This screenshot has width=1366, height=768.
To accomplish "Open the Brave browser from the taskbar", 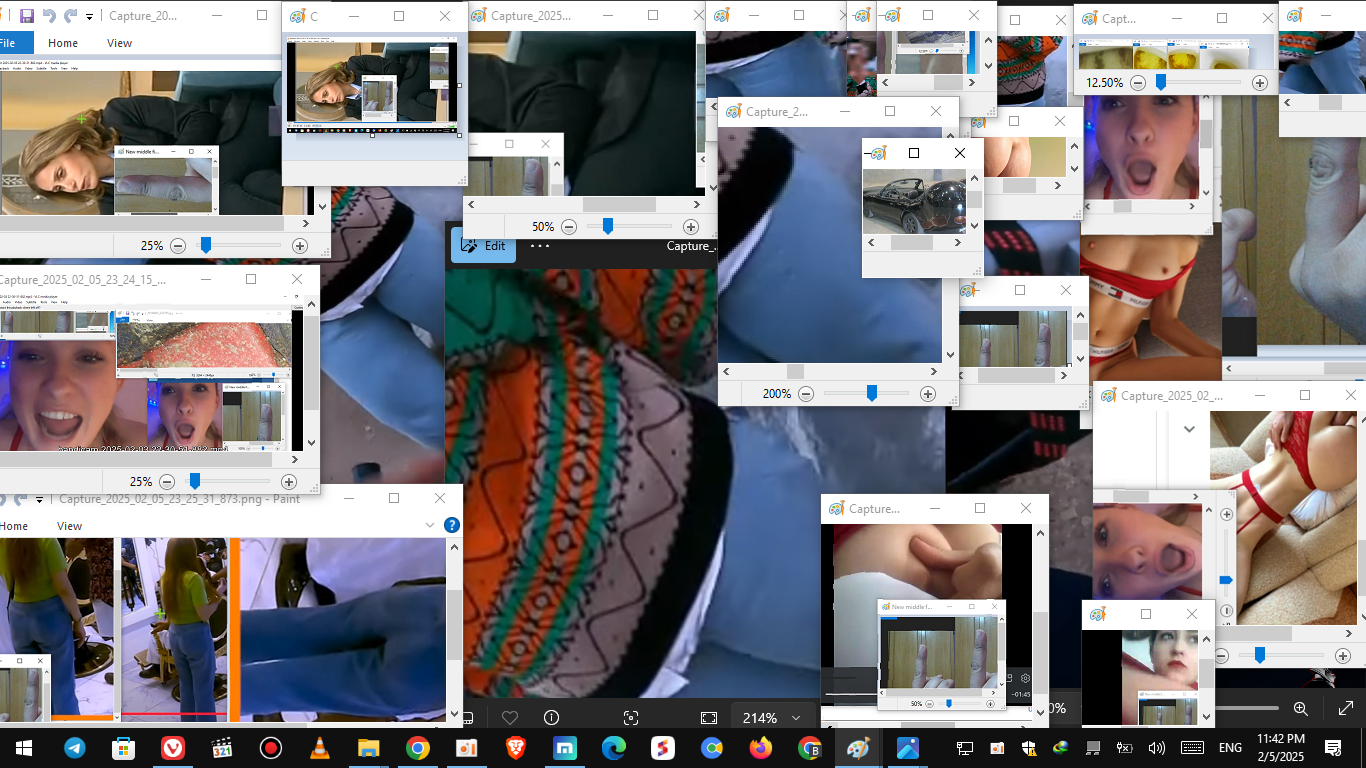I will coord(515,748).
